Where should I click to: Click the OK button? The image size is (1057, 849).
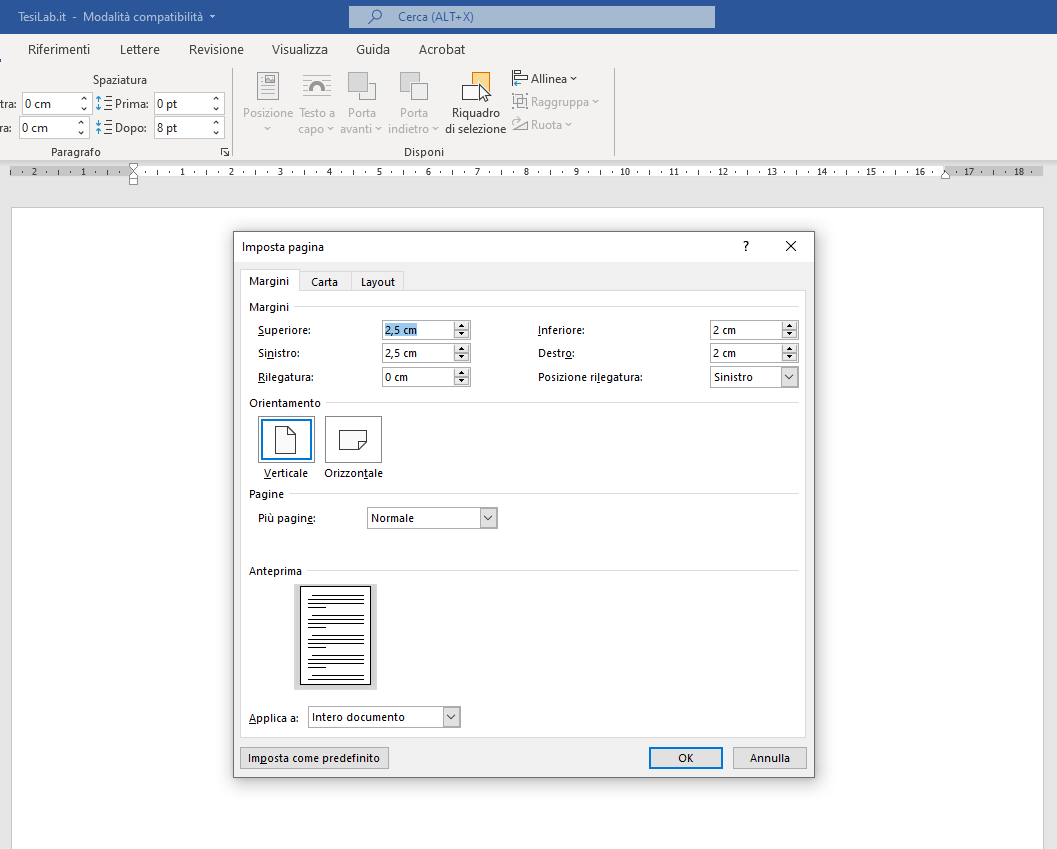point(685,758)
